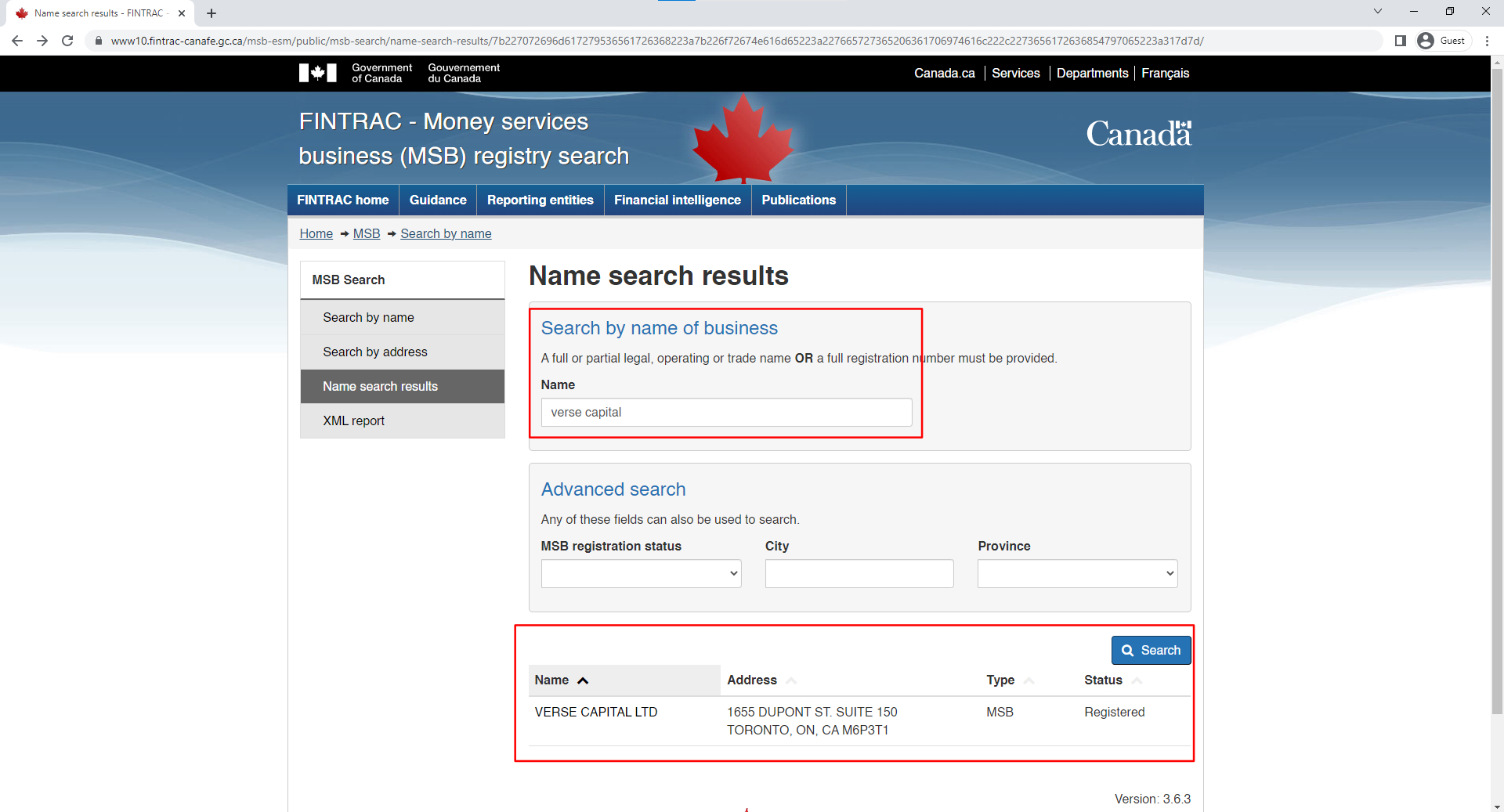
Task: Click the Government of Canada flag logo
Action: coord(318,73)
